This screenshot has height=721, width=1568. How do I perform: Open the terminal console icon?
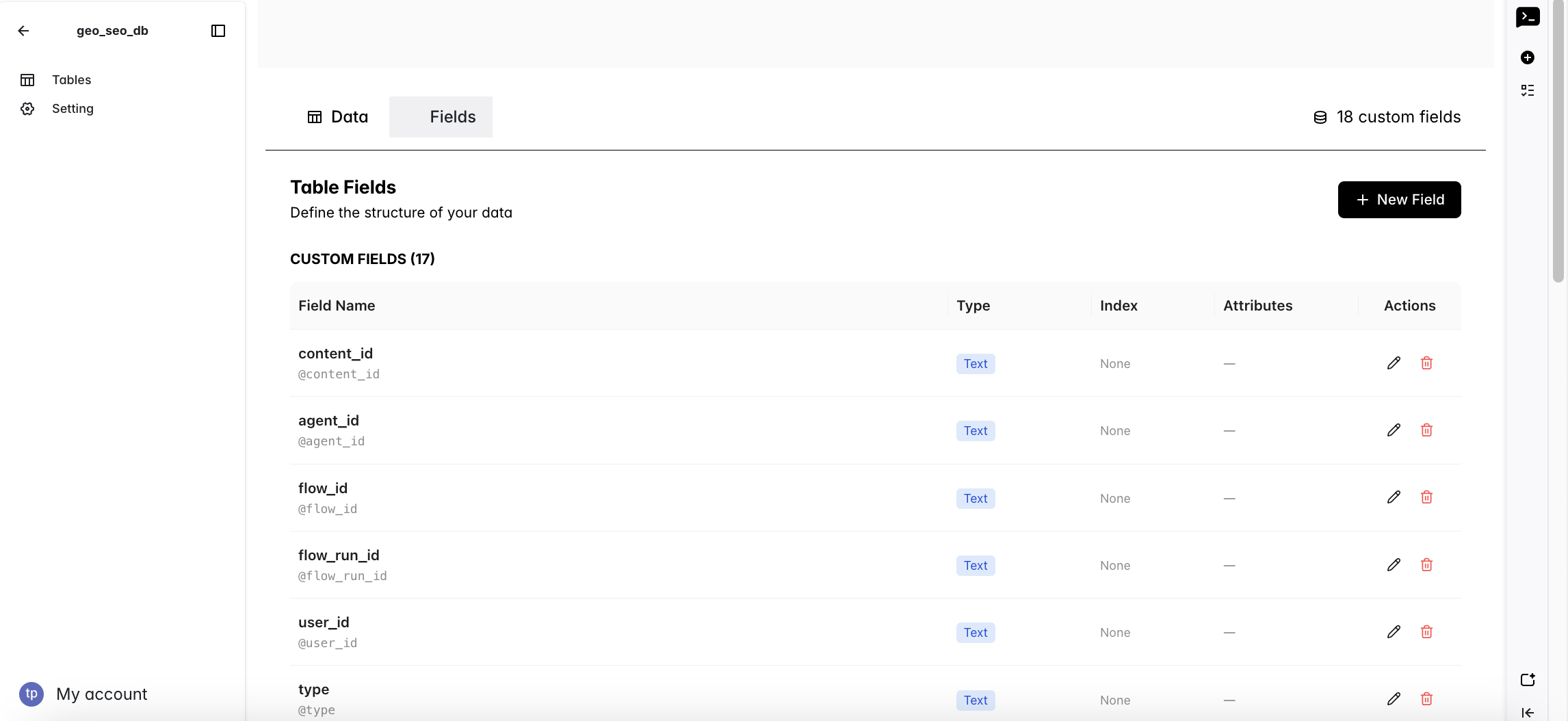click(x=1528, y=17)
